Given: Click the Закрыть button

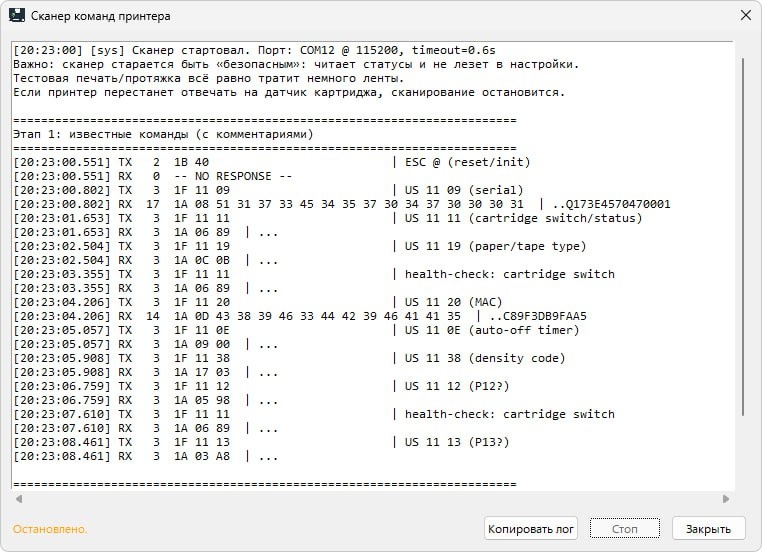Looking at the screenshot, I should click(x=708, y=529).
